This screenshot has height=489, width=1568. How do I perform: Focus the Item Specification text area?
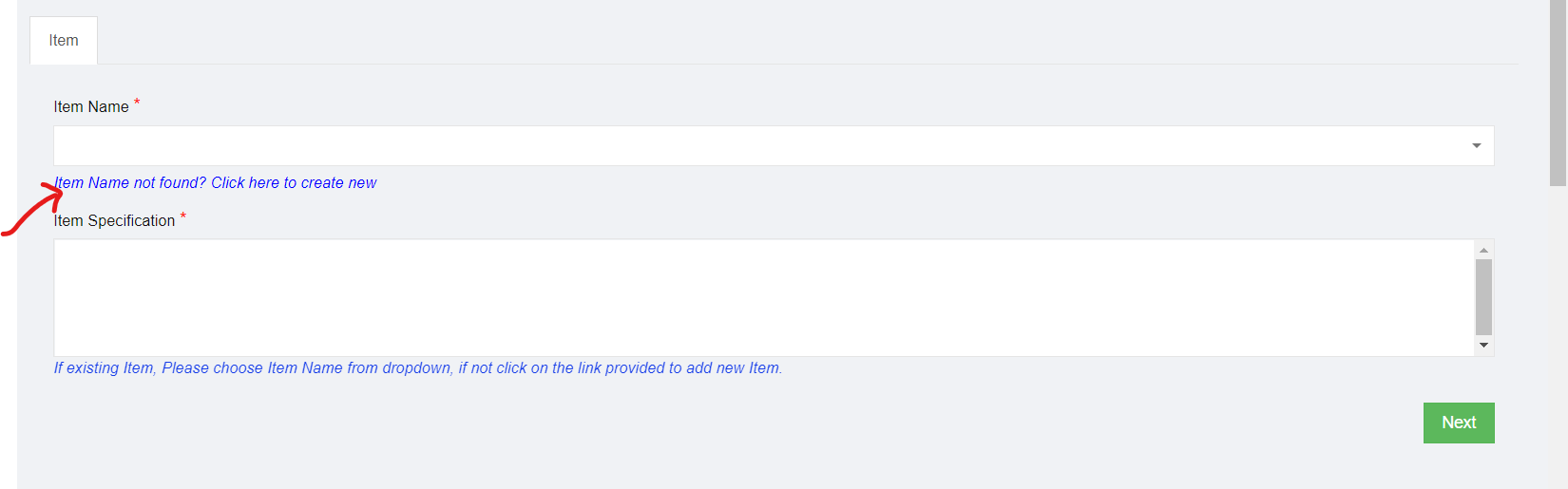click(x=760, y=297)
